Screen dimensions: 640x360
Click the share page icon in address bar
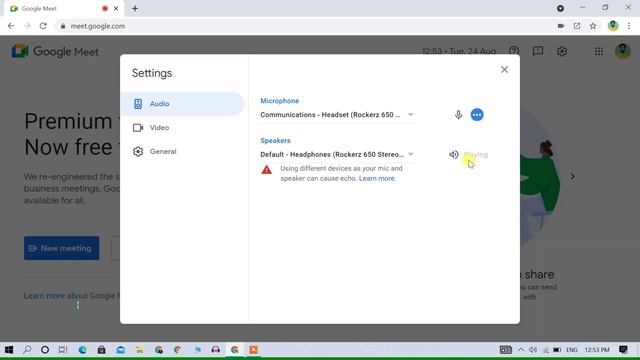point(577,26)
